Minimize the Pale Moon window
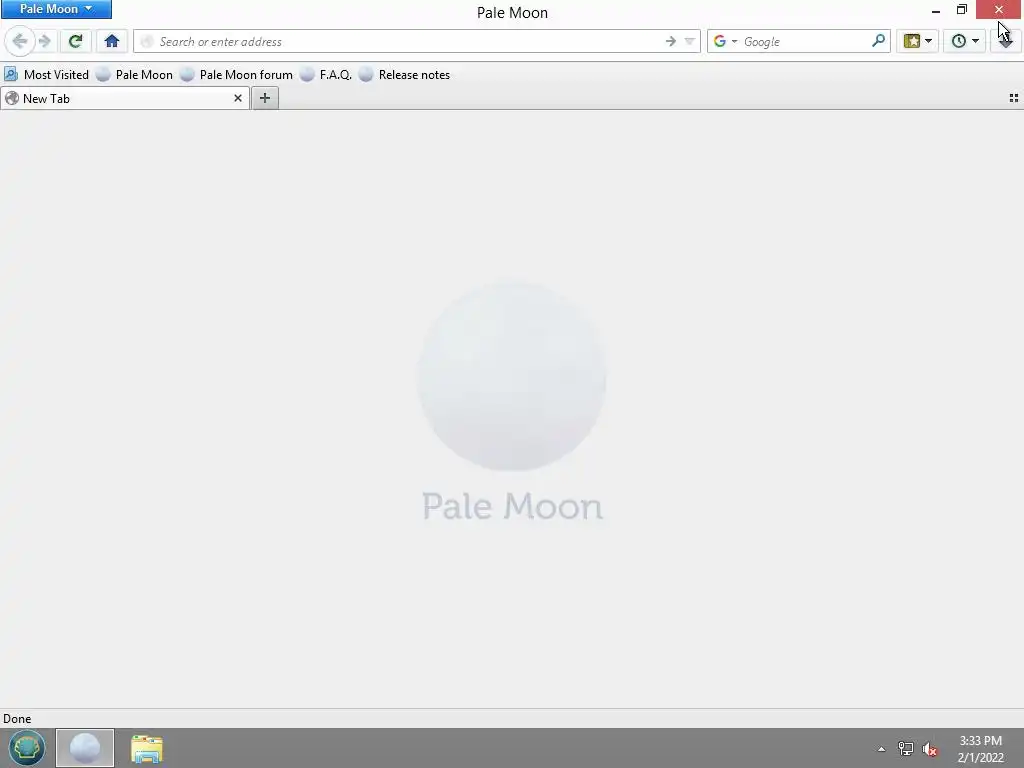This screenshot has height=768, width=1024. tap(936, 10)
